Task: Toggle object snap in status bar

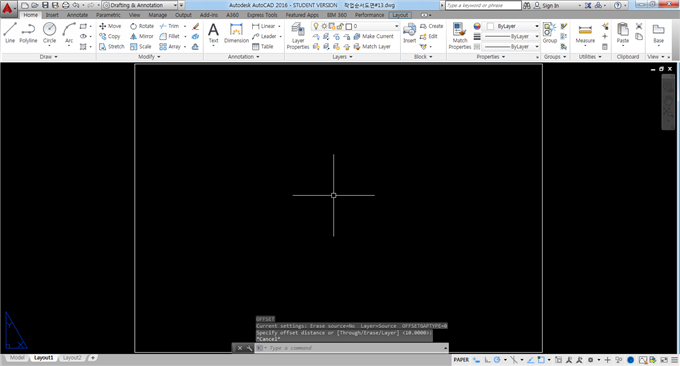Action: (x=541, y=360)
